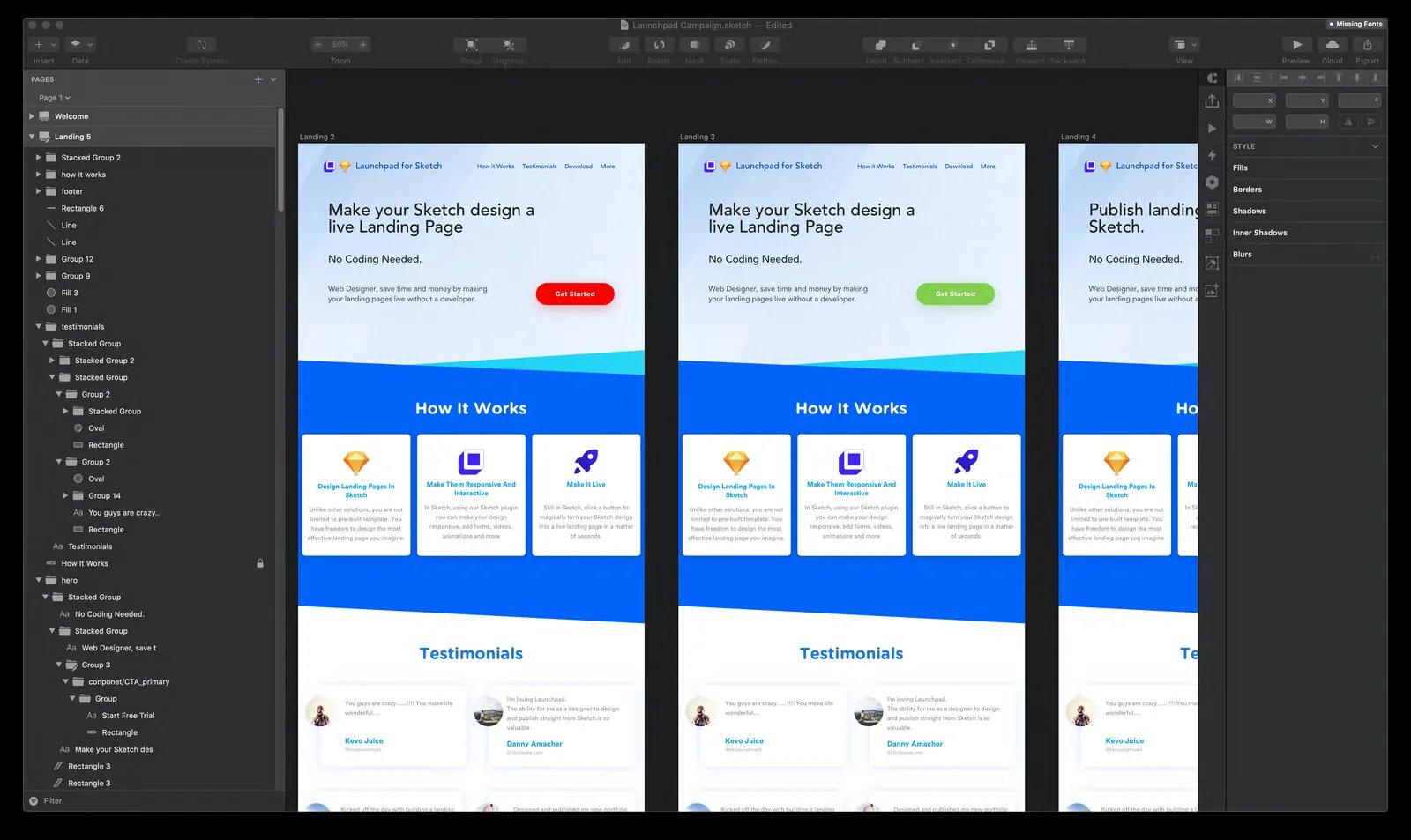The height and width of the screenshot is (840, 1411).
Task: Click the X position field
Action: [x=1254, y=100]
